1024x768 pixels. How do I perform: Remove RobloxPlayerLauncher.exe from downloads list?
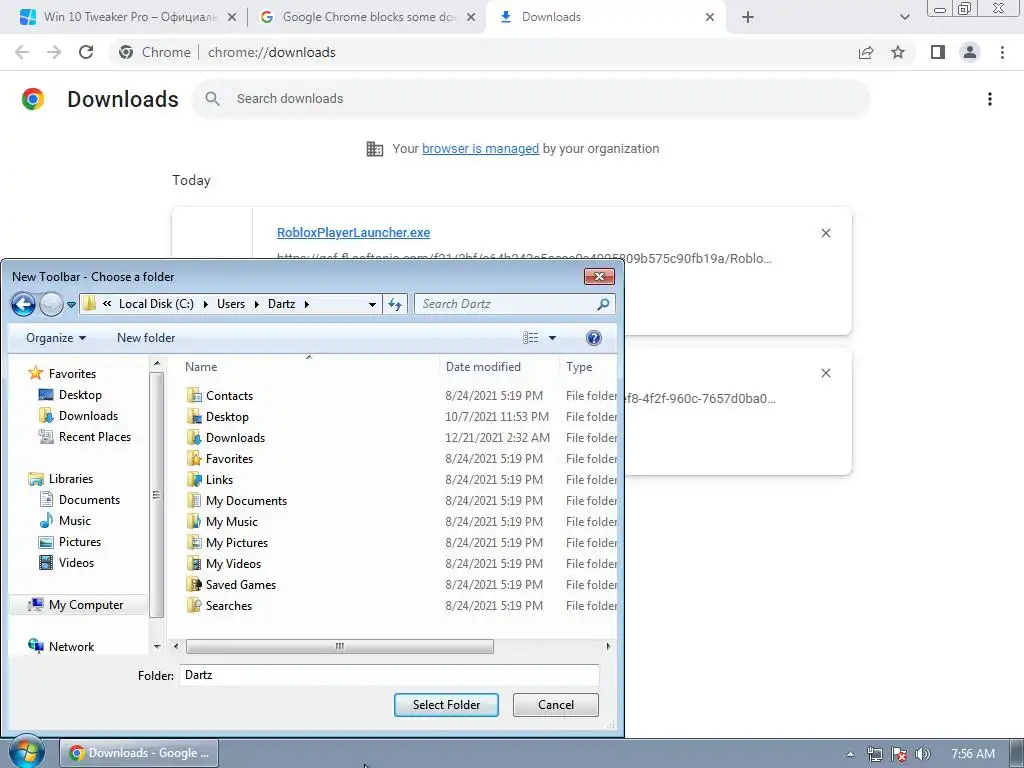(826, 233)
